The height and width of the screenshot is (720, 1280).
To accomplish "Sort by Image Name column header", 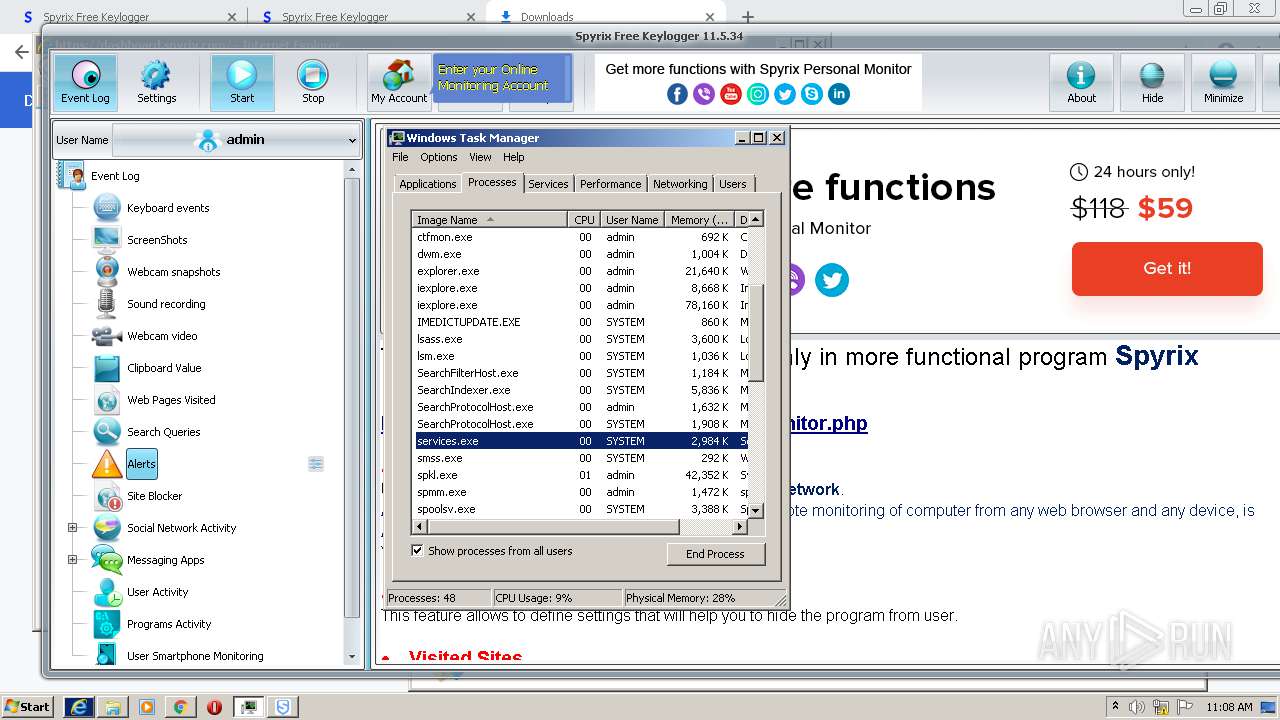I will point(490,220).
